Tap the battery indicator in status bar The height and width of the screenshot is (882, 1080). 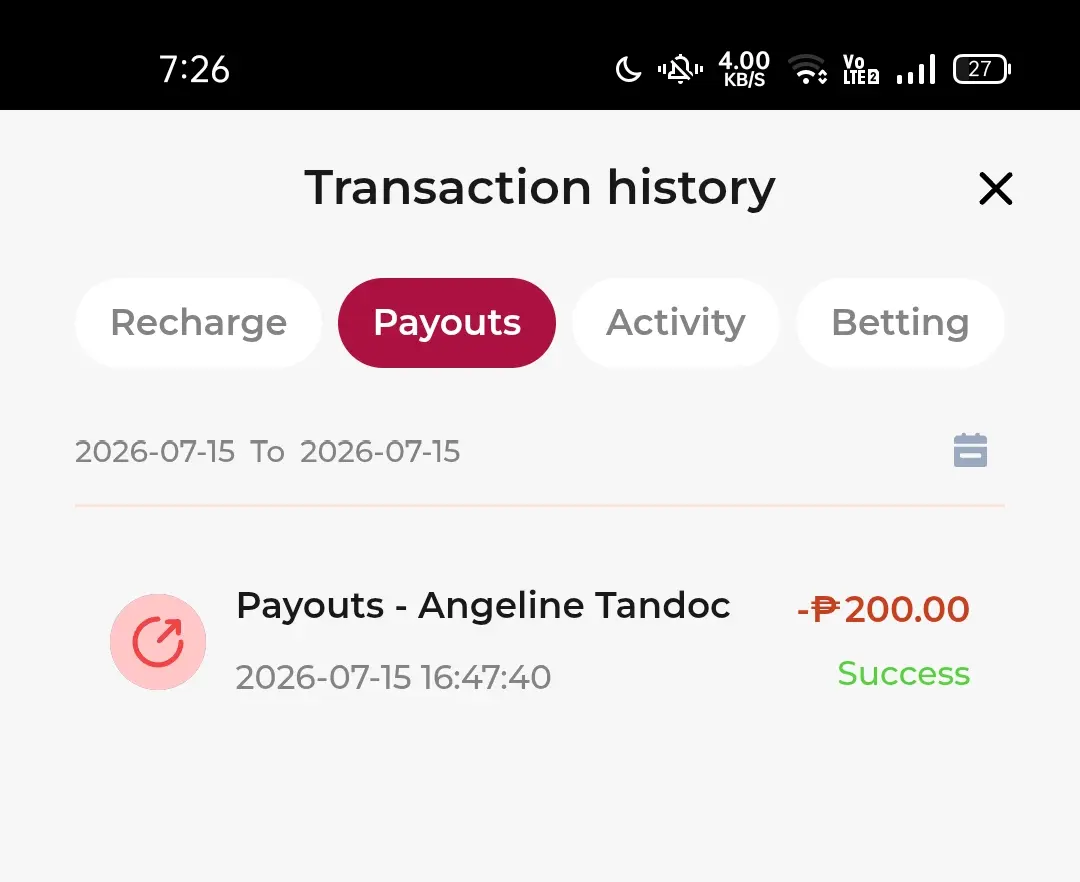tap(982, 69)
